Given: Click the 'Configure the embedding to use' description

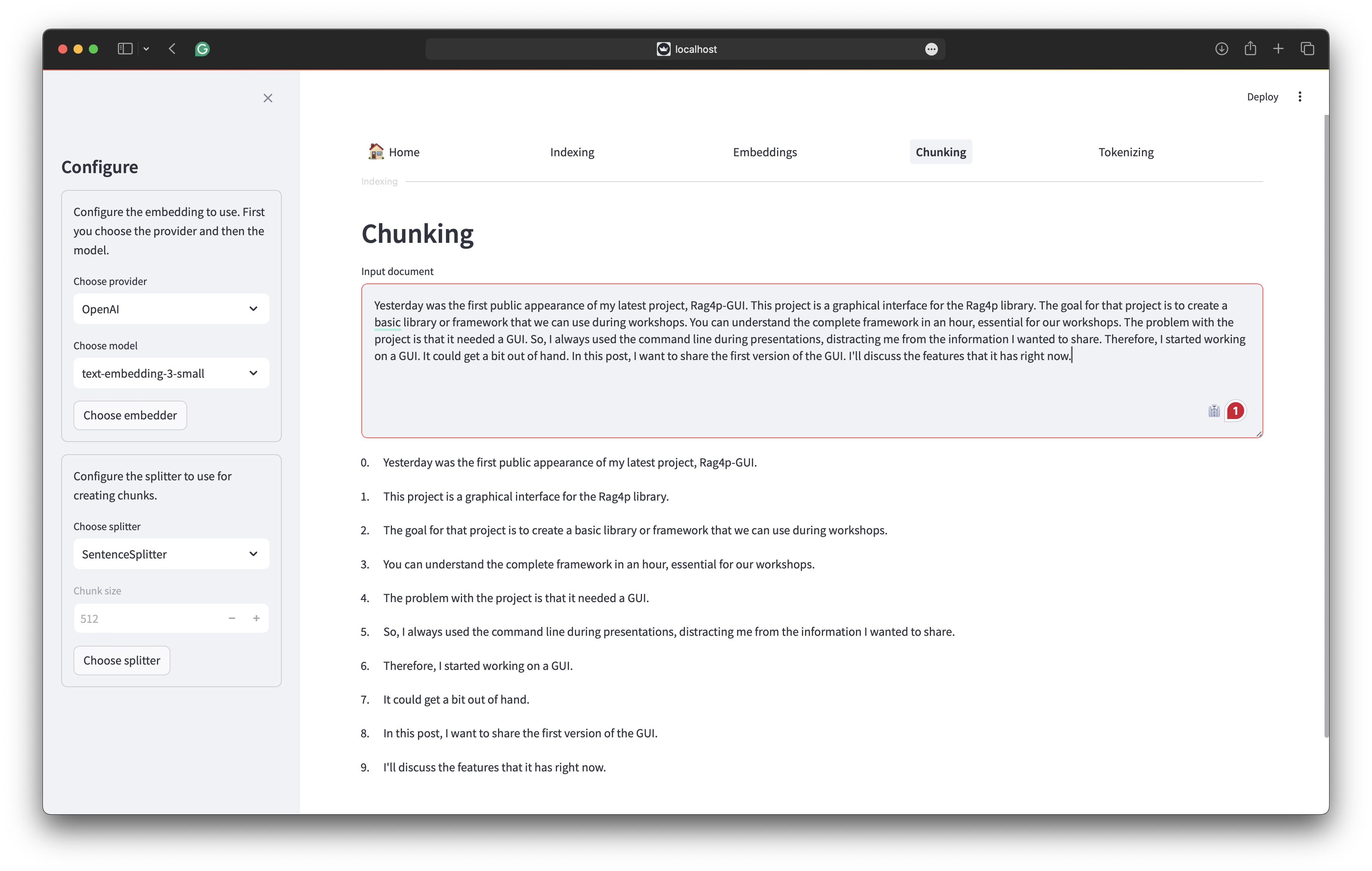Looking at the screenshot, I should 169,231.
